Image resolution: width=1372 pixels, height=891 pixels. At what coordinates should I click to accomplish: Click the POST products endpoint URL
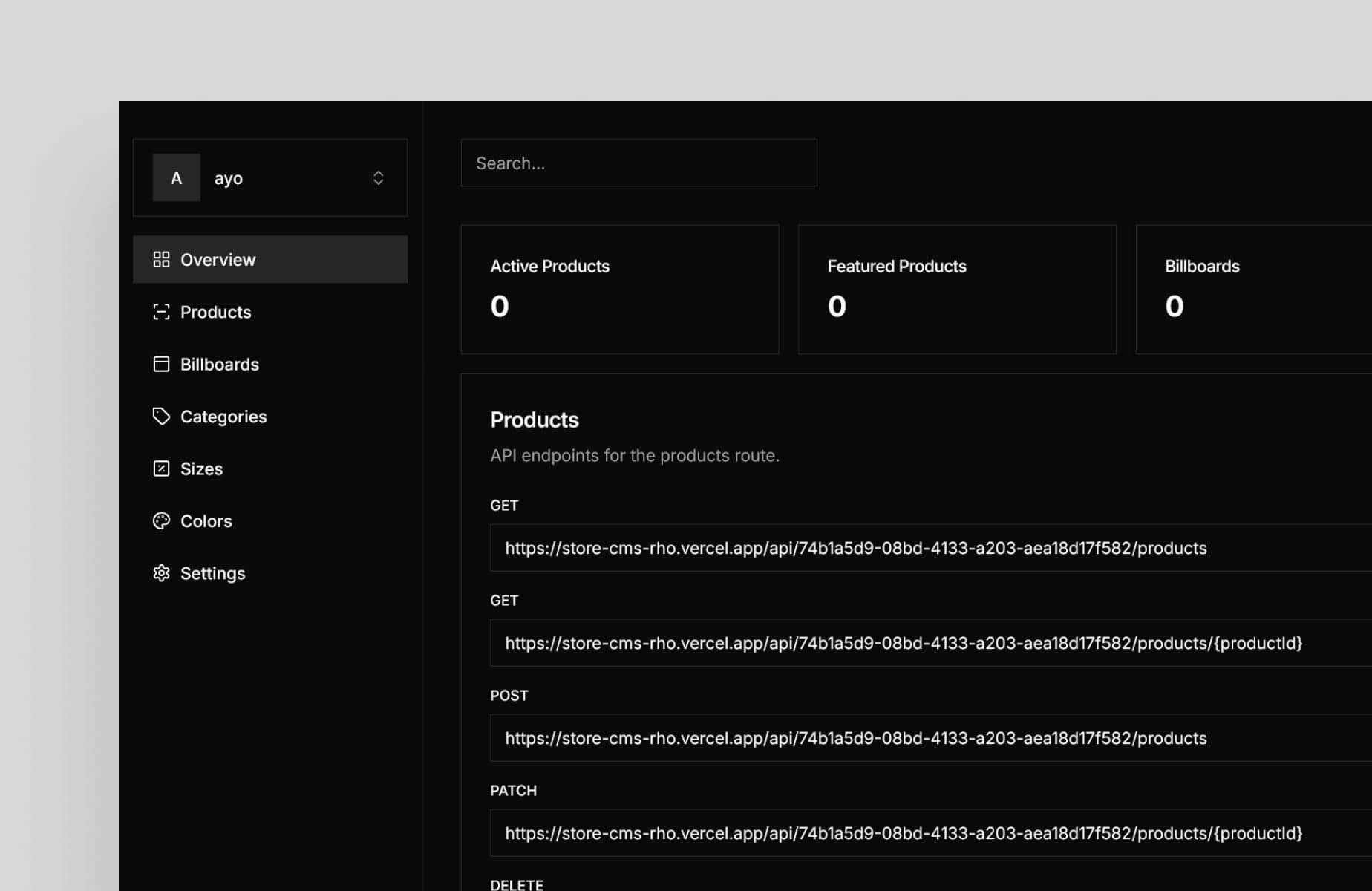[855, 738]
